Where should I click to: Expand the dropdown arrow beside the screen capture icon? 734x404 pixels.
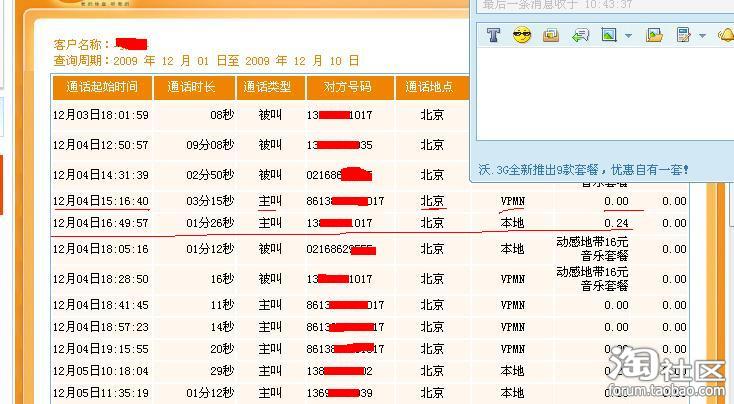coord(702,36)
